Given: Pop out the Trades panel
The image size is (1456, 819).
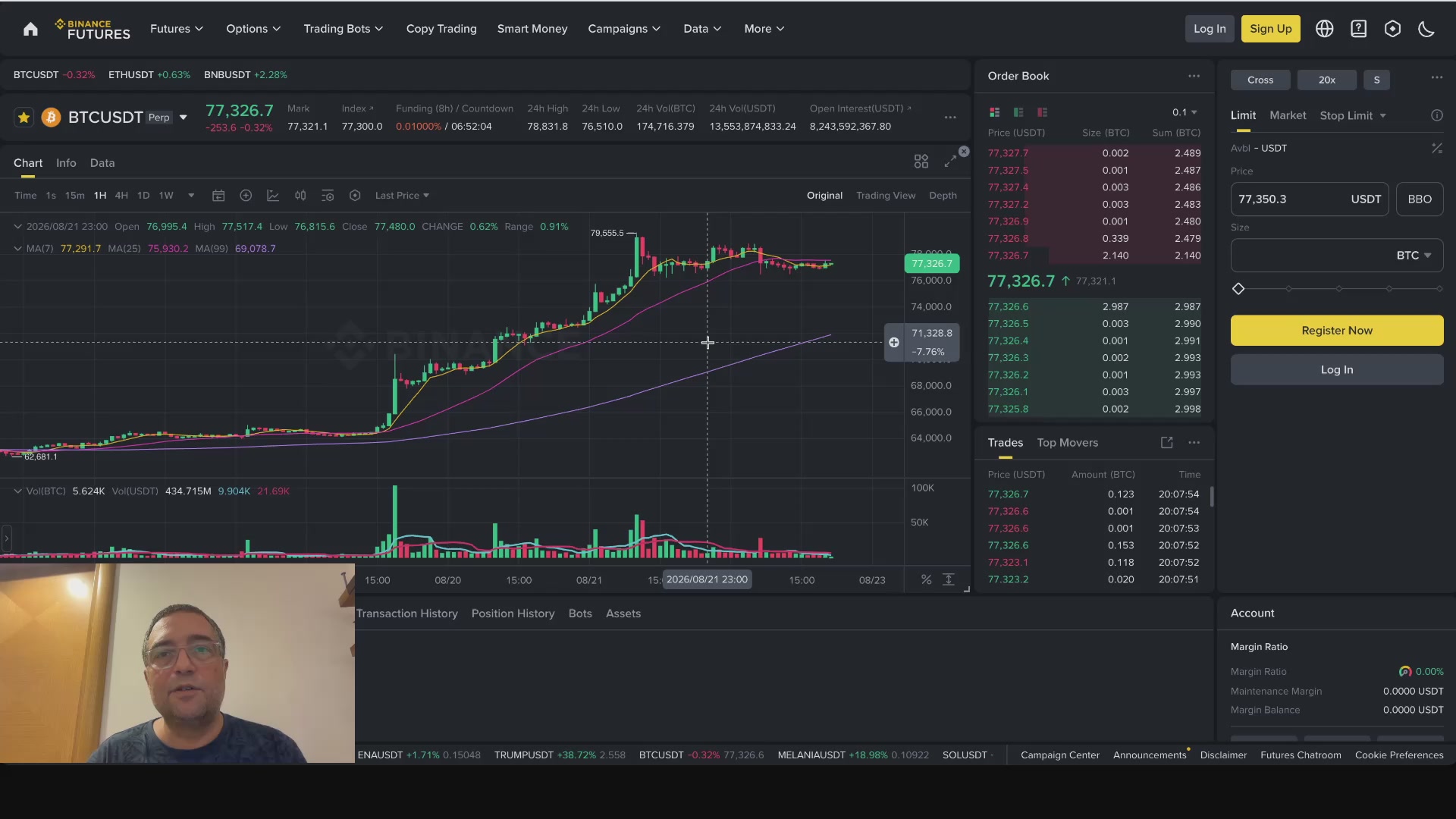Looking at the screenshot, I should 1166,442.
